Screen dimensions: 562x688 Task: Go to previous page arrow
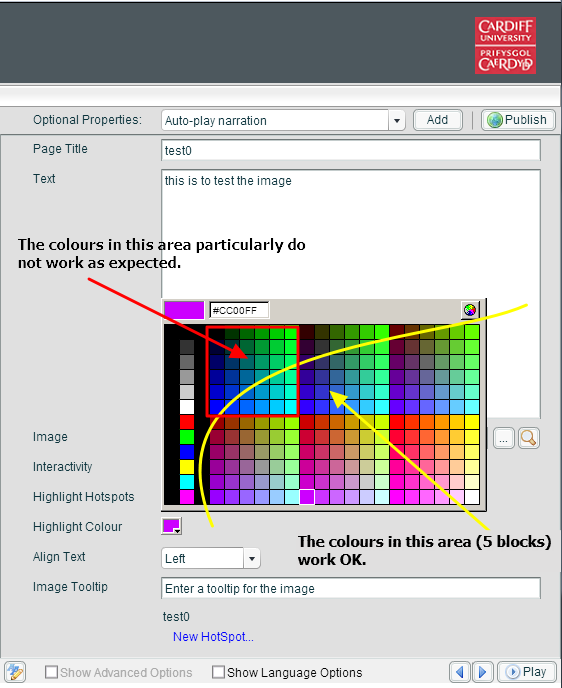click(459, 672)
